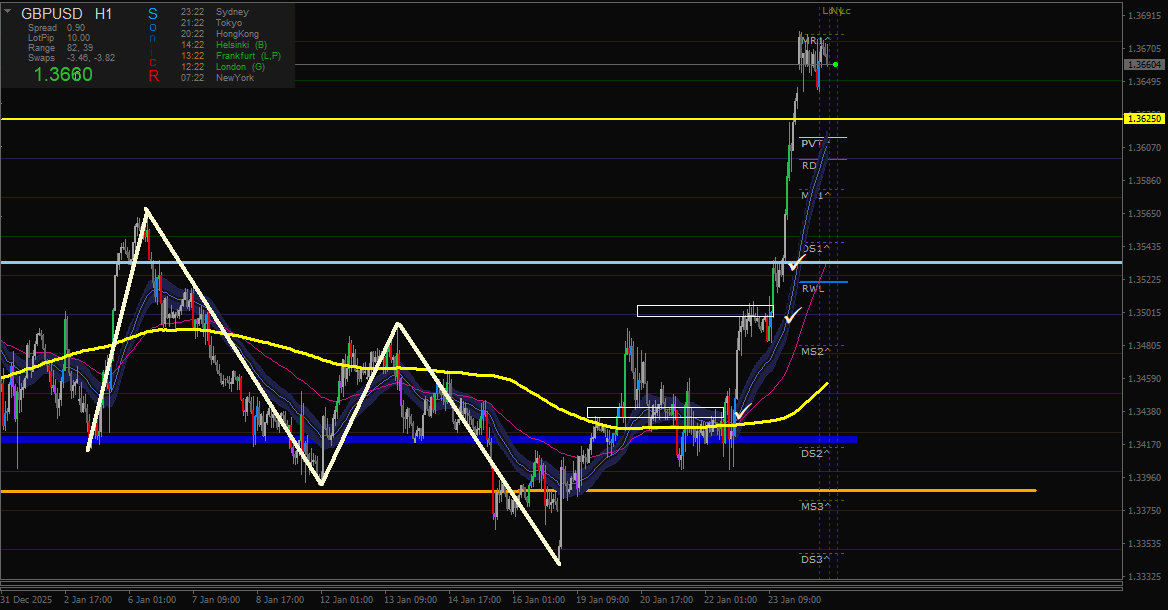
Task: Click 1.34170 on the price scale
Action: pyautogui.click(x=1145, y=445)
